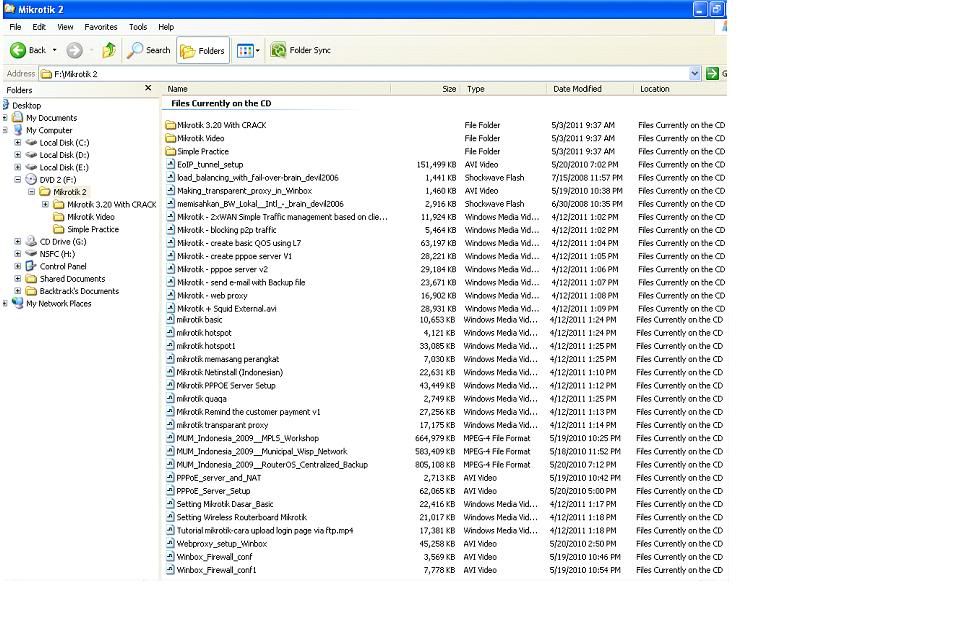Expand NSFC (H:) tree node
Screen dimensions: 961x623
tap(18, 254)
